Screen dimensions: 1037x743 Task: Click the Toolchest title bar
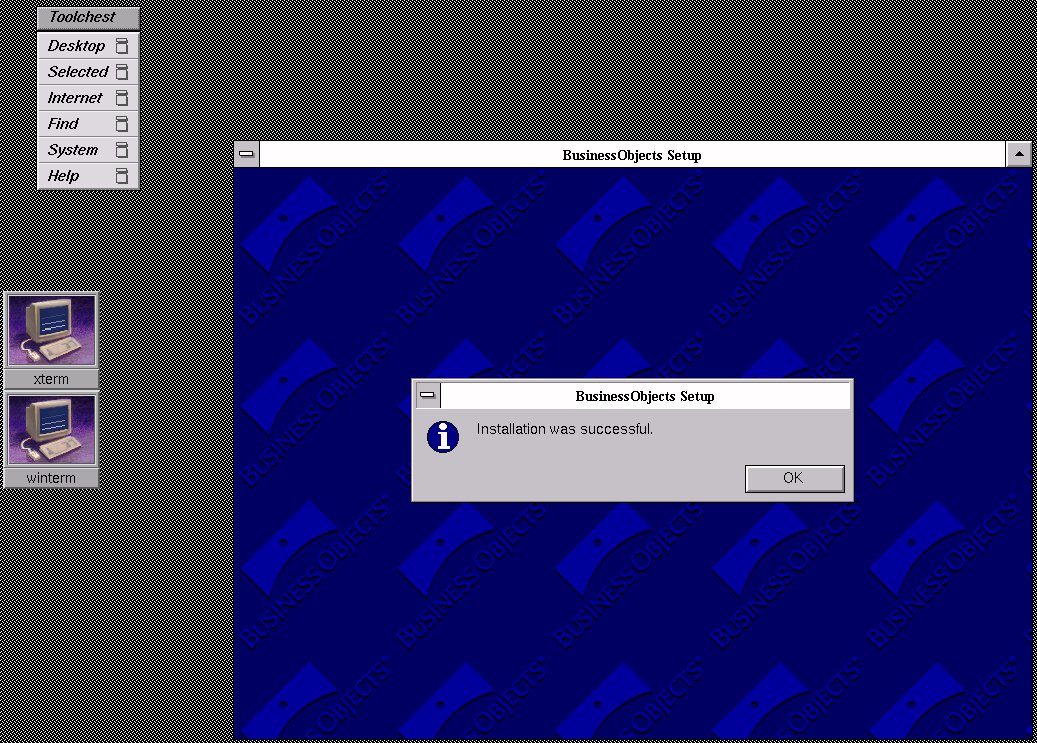pos(87,17)
